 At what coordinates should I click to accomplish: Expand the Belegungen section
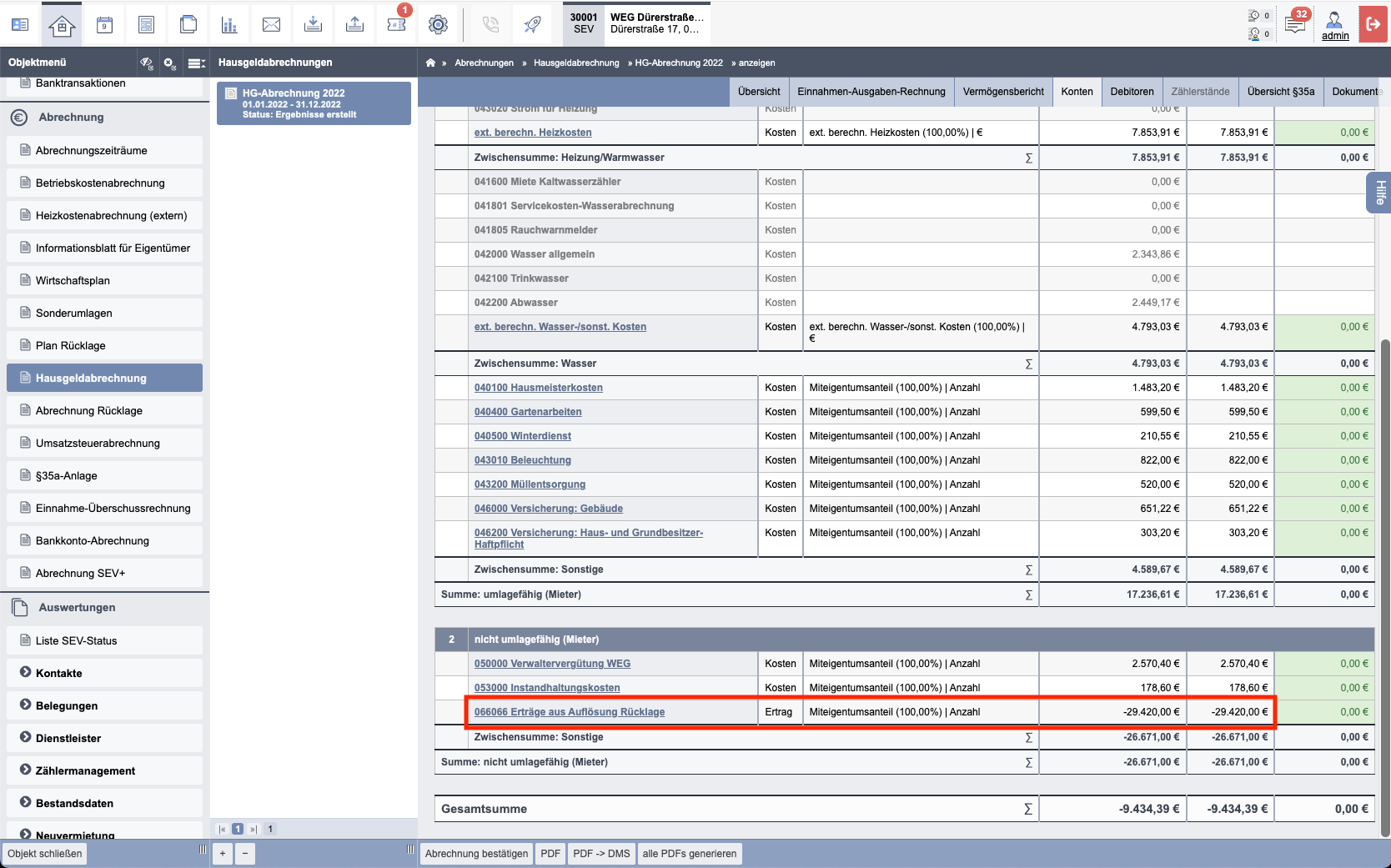point(104,705)
